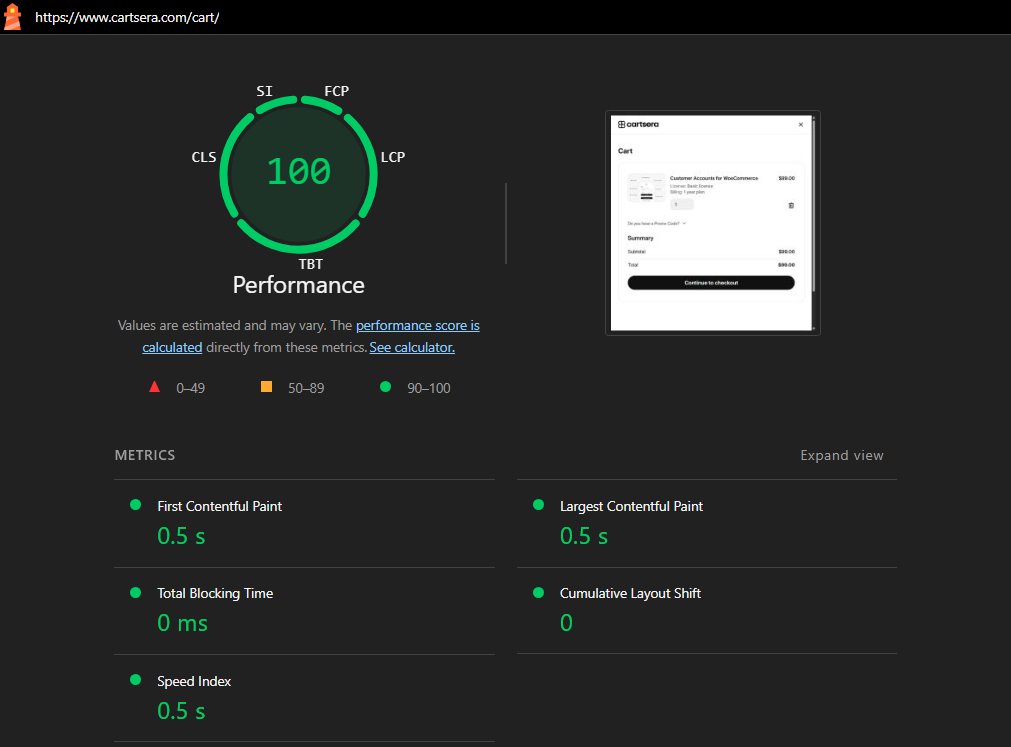Click the performance score 100 gauge
Screen dimensions: 1011x747
pos(299,174)
